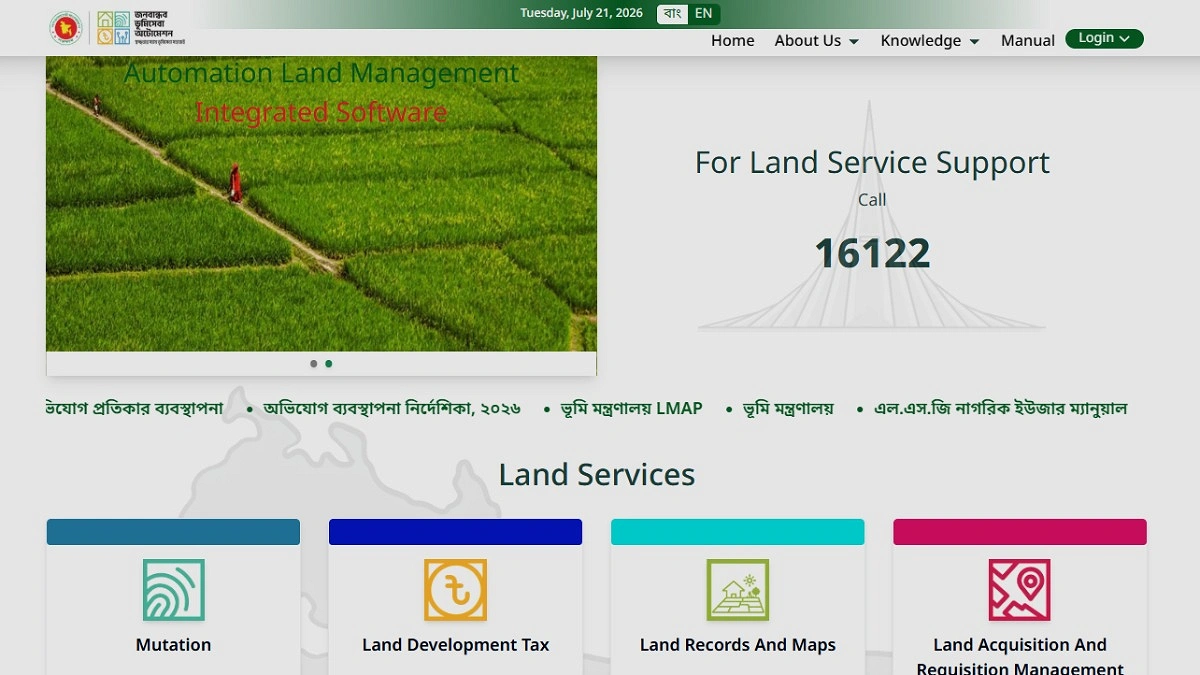The width and height of the screenshot is (1200, 675).
Task: Expand the Knowledge dropdown menu
Action: click(x=929, y=41)
